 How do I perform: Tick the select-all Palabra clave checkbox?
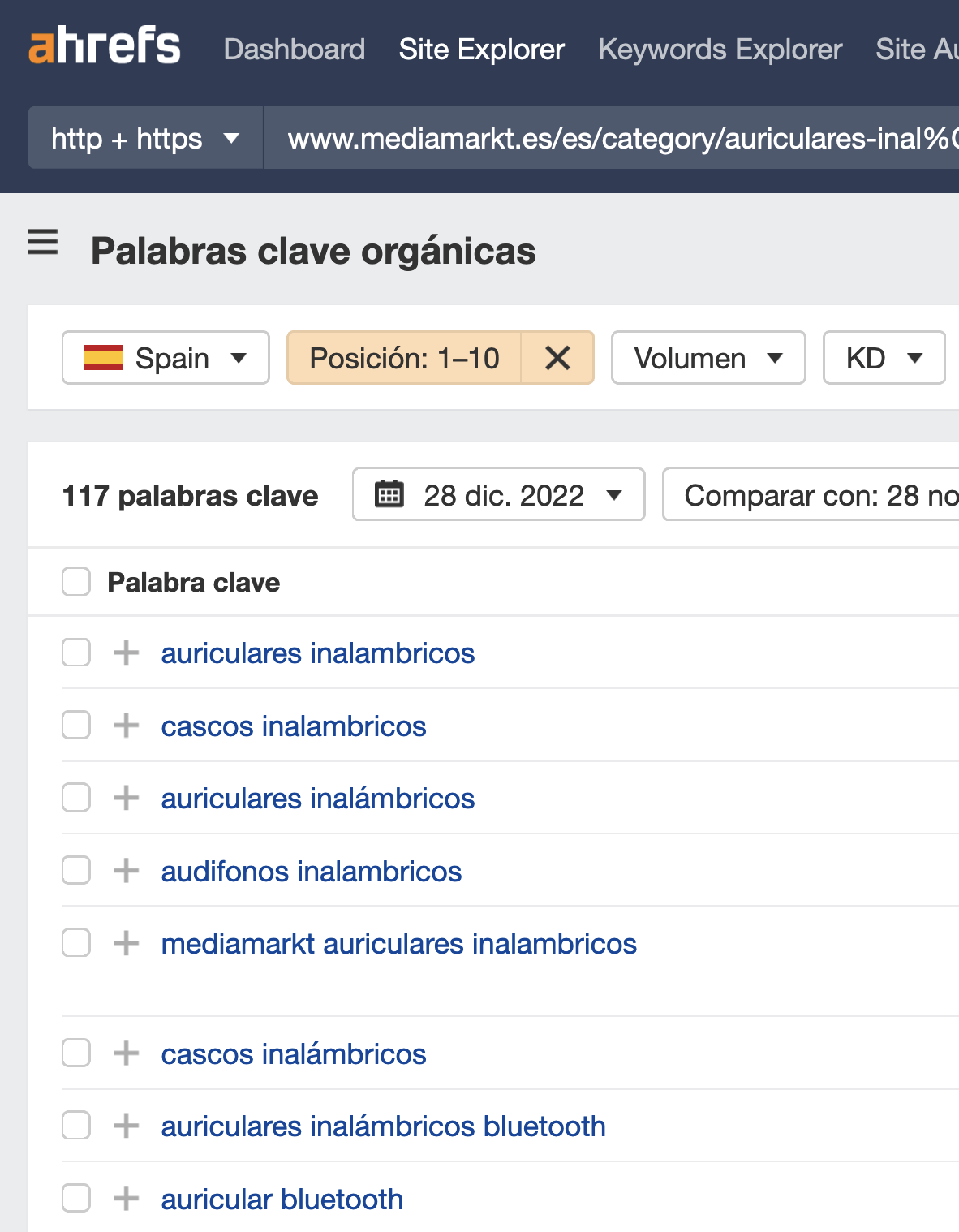[76, 582]
